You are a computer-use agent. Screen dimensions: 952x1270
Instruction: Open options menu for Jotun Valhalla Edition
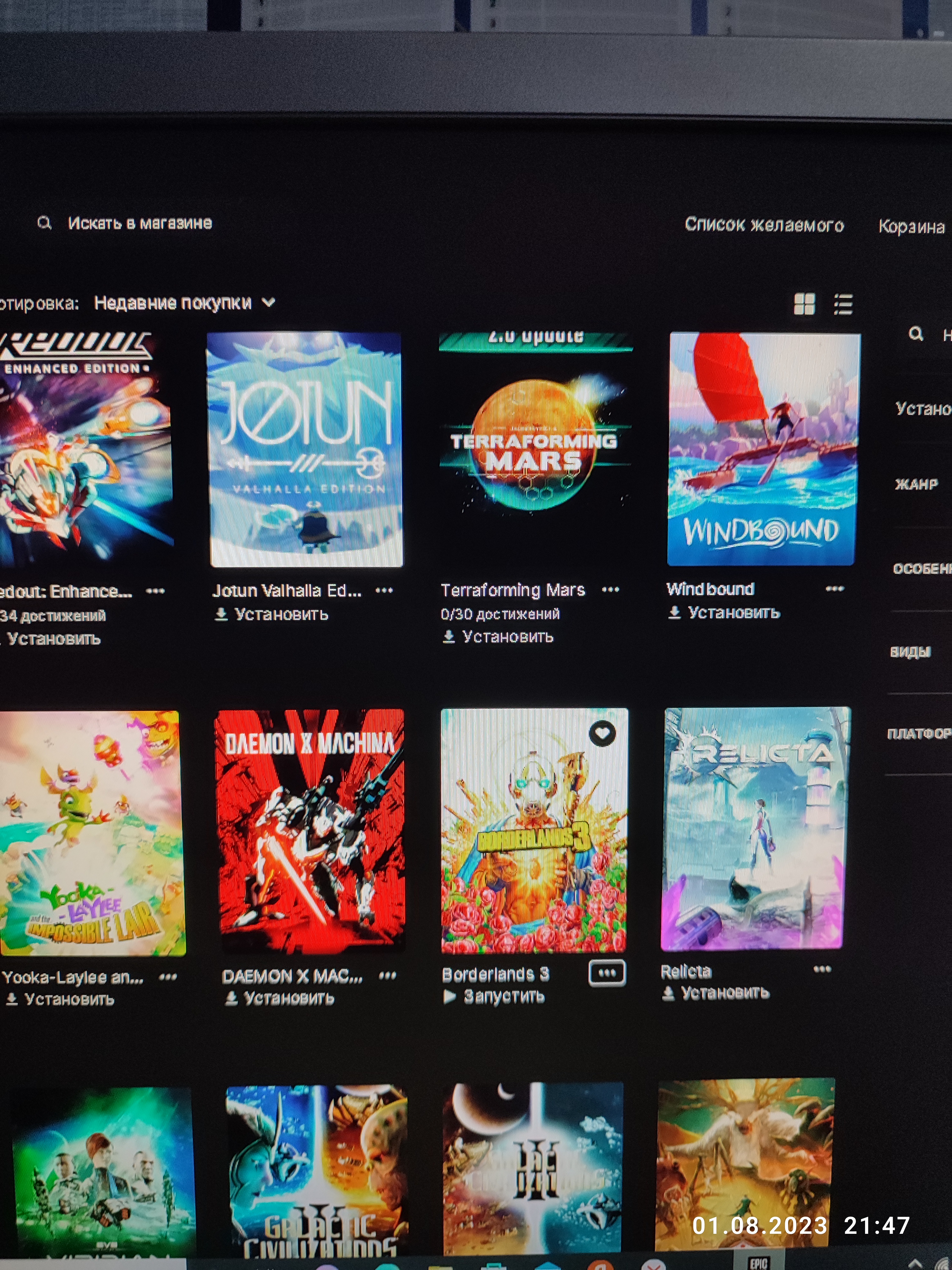tap(384, 590)
